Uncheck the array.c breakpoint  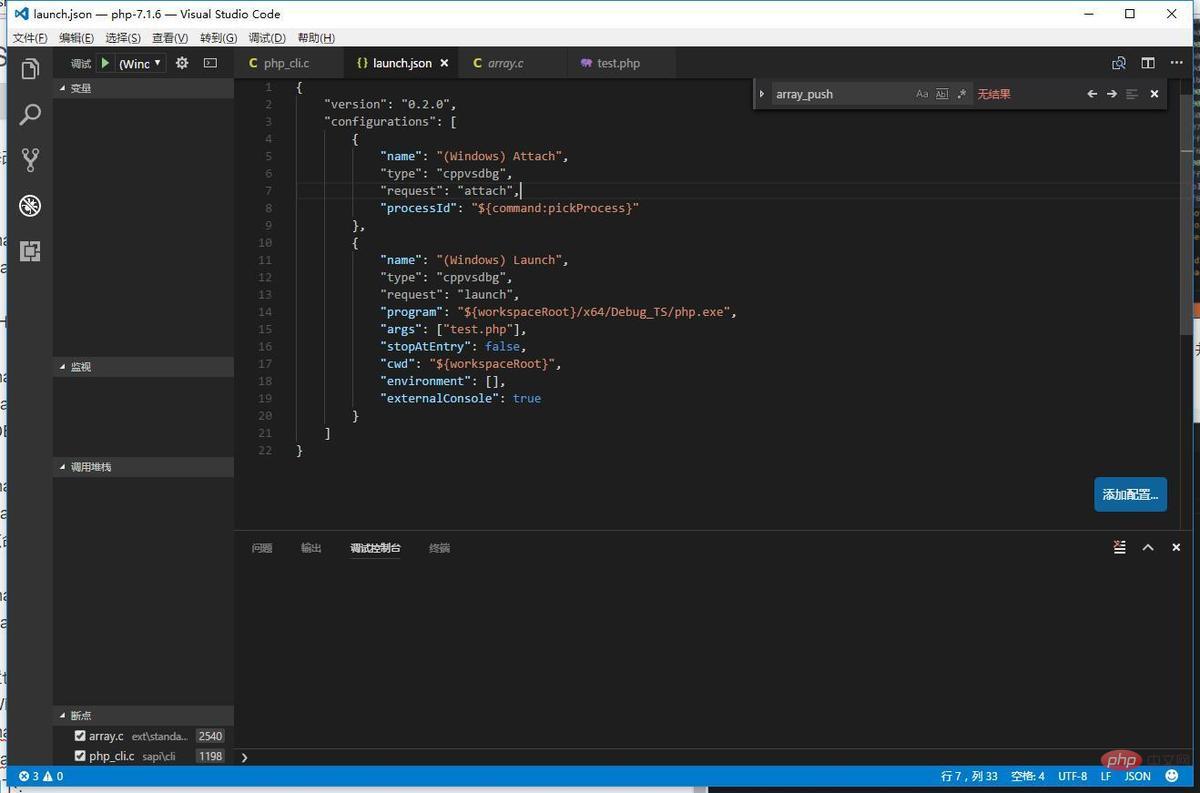tap(80, 736)
